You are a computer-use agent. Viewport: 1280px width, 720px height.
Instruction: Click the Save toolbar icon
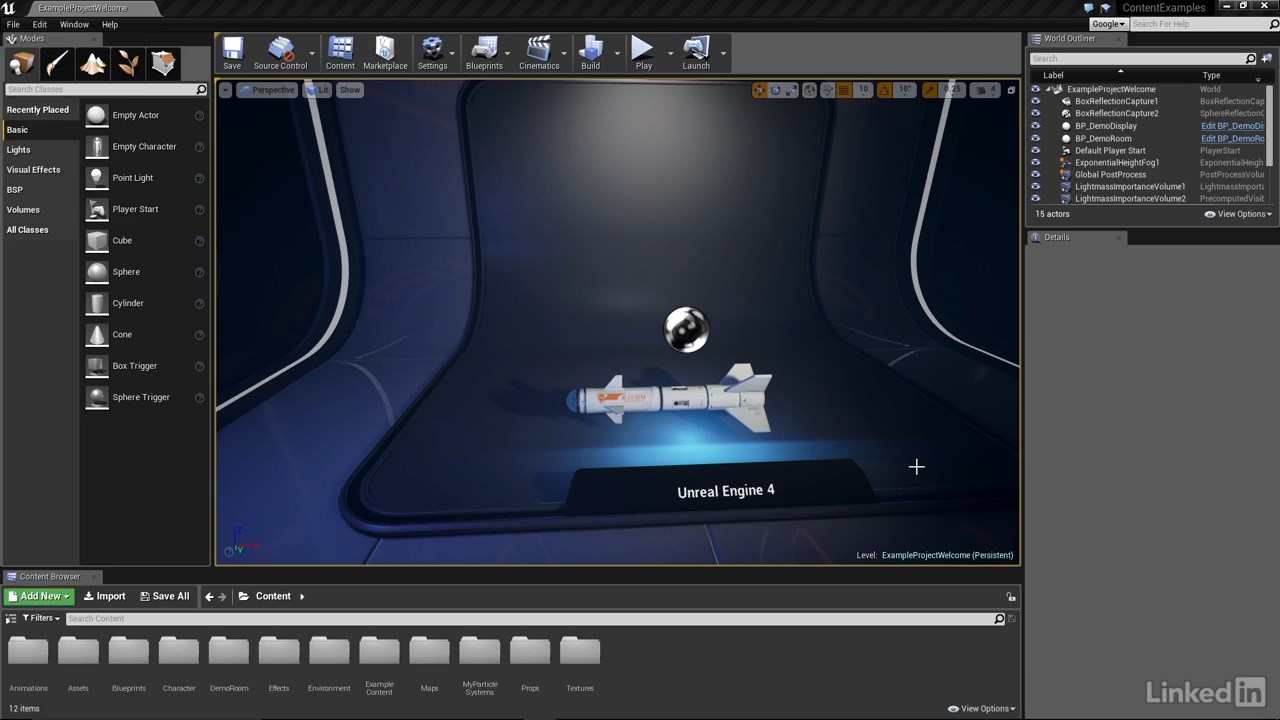(x=232, y=53)
